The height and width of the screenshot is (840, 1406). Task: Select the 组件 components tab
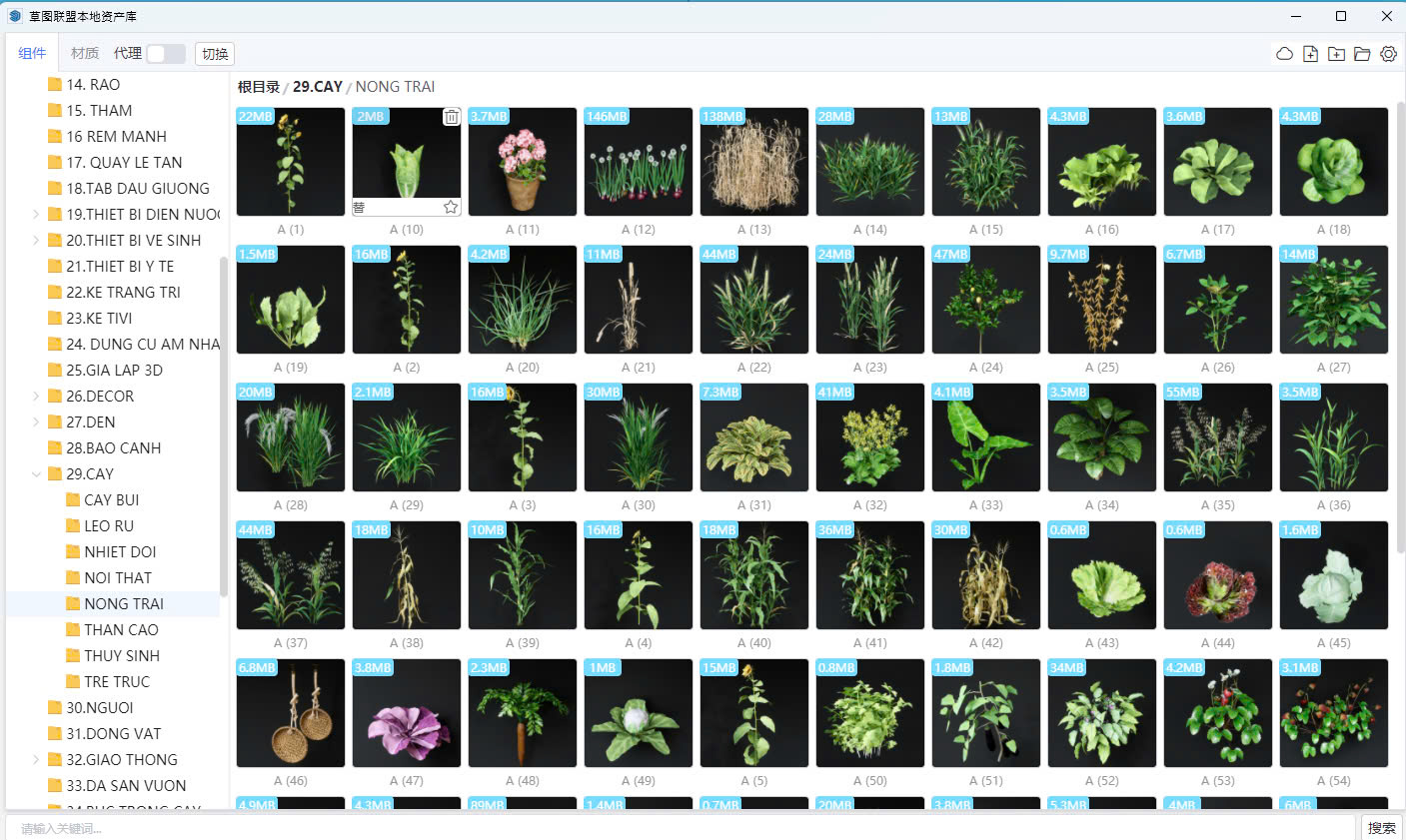pos(32,54)
